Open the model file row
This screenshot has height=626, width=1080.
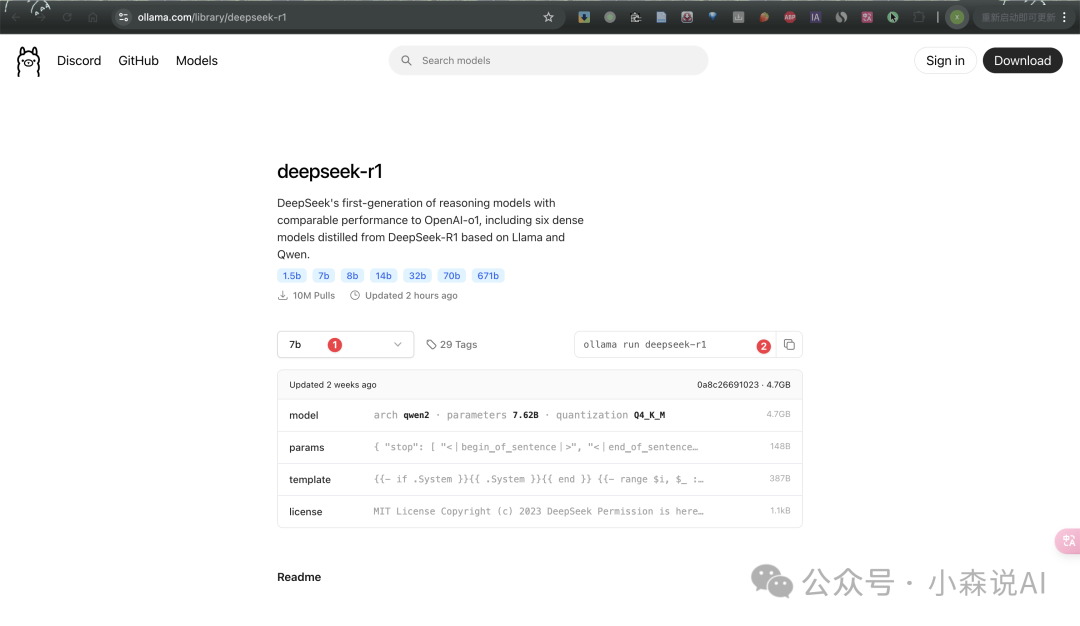[x=539, y=415]
